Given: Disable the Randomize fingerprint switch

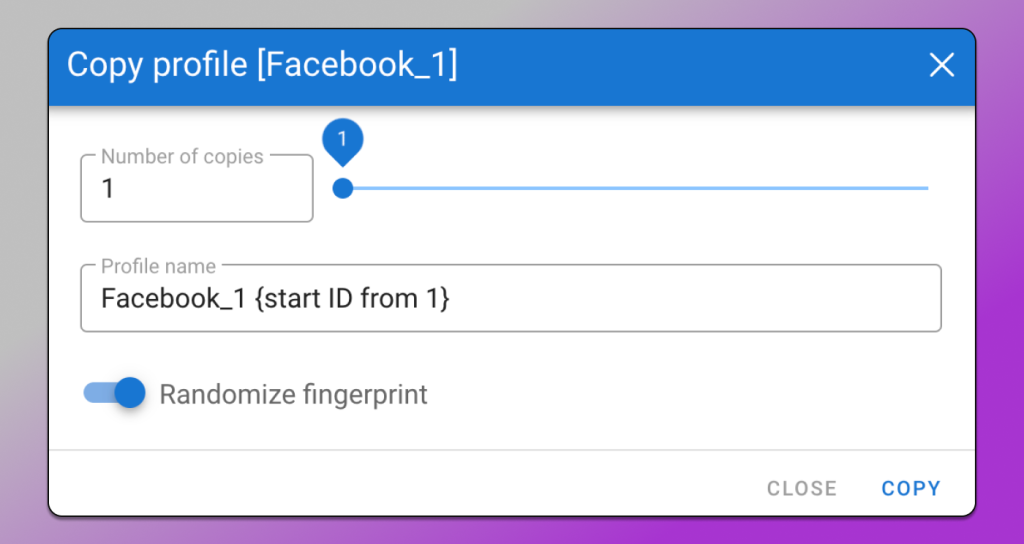Looking at the screenshot, I should [114, 393].
